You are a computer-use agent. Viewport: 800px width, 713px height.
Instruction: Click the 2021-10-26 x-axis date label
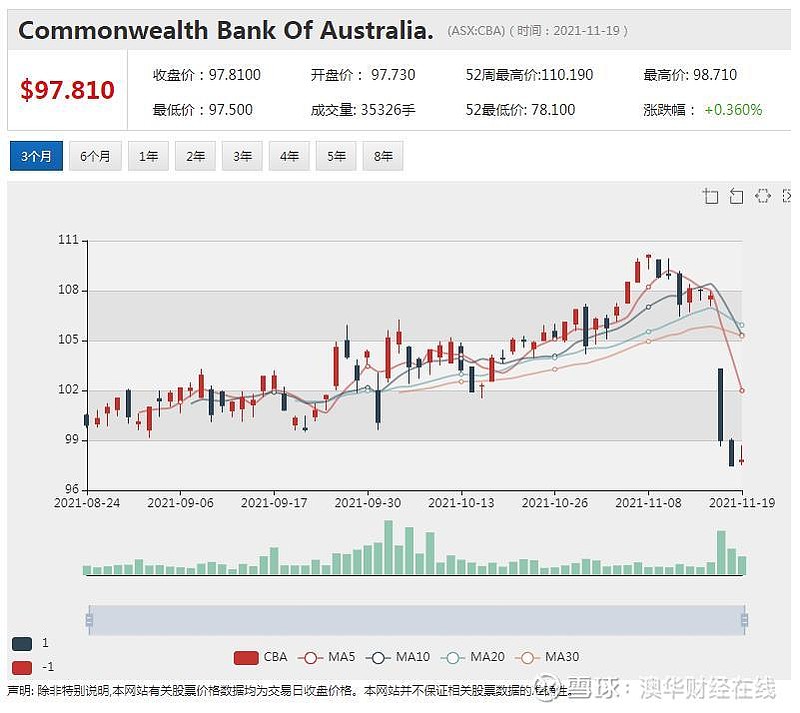tap(555, 503)
